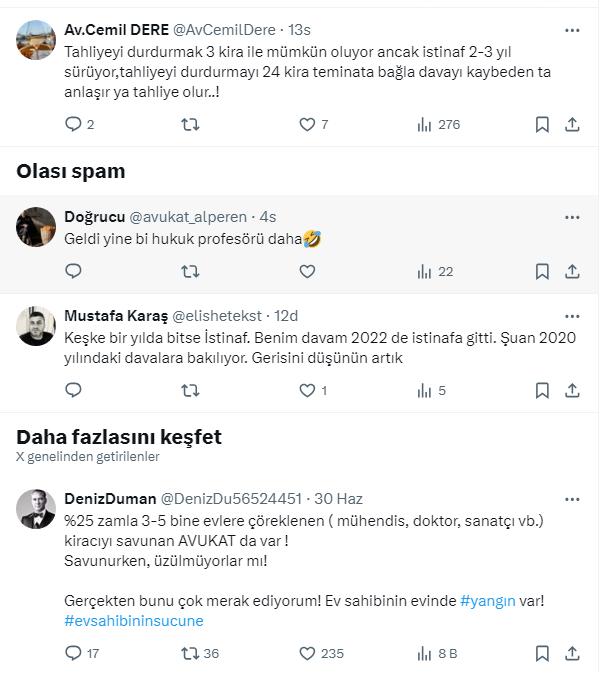
Task: Like Doğrucu's reply
Action: tap(308, 271)
